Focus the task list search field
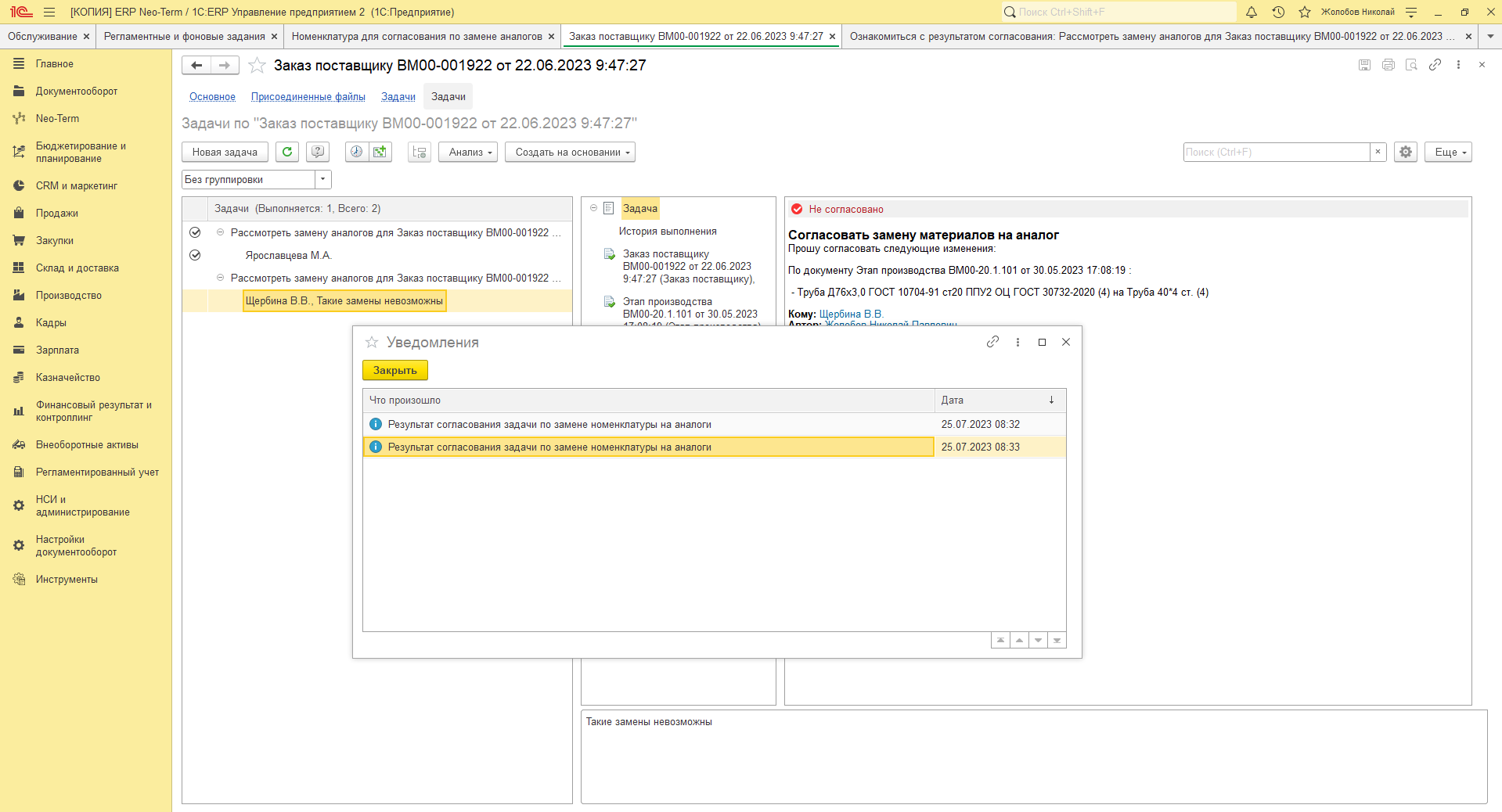This screenshot has height=812, width=1502. coord(1277,152)
